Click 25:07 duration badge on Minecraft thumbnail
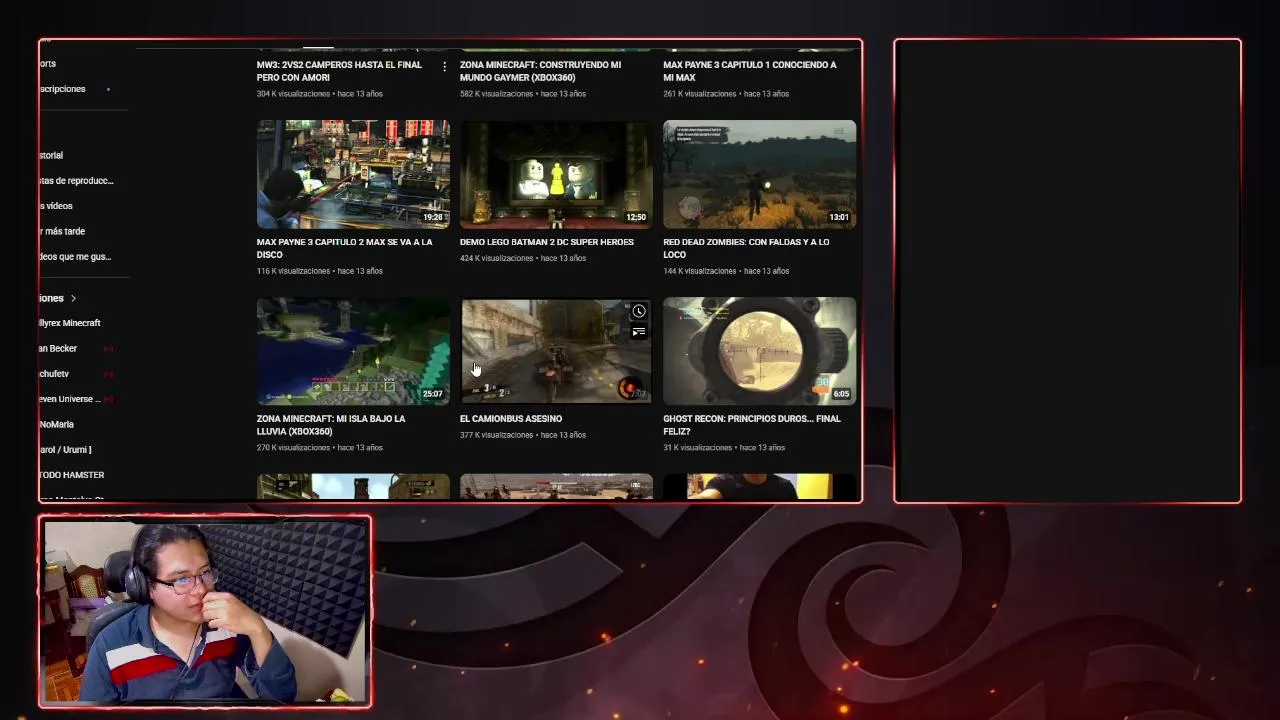This screenshot has width=1280, height=720. [432, 394]
